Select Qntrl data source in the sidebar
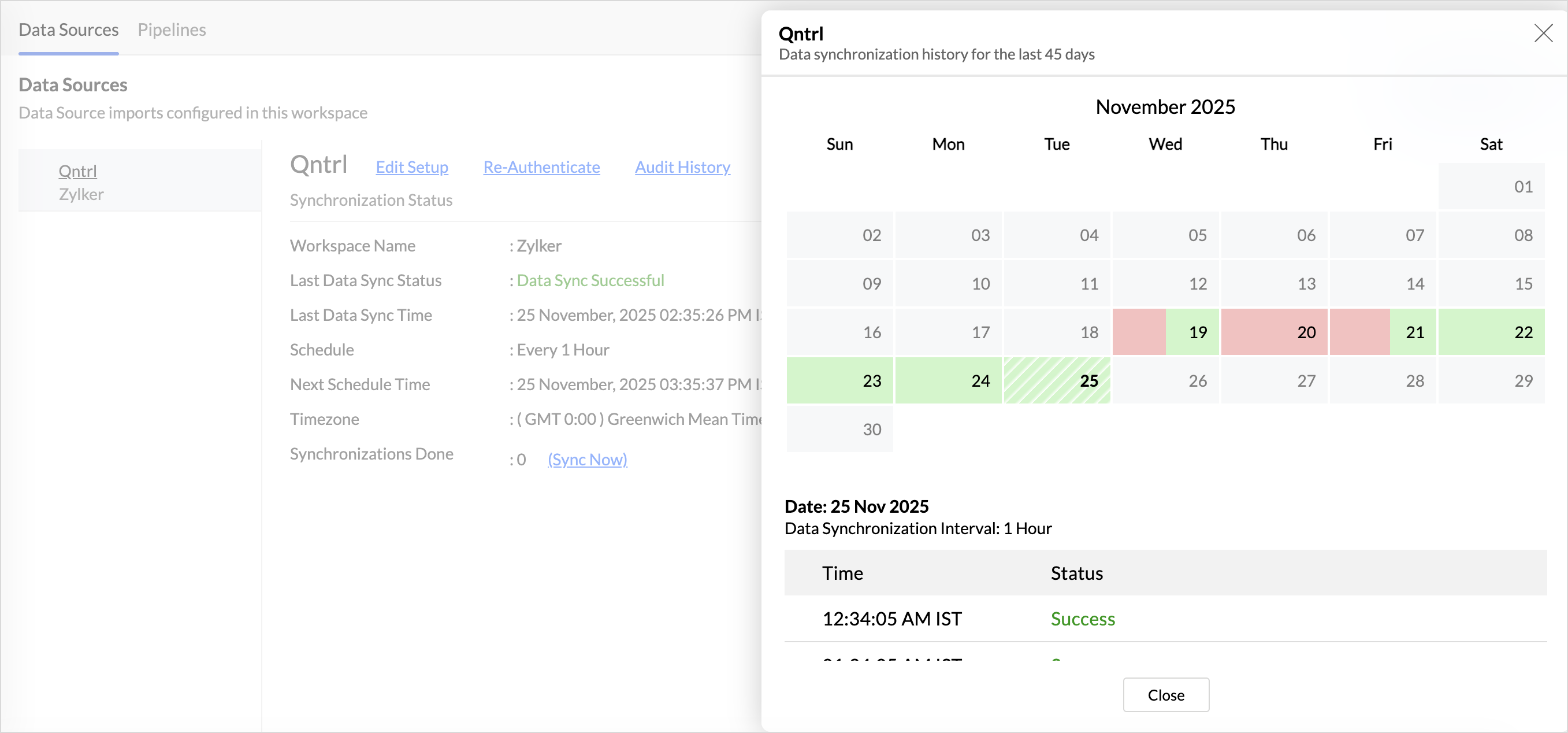Screen dimensions: 1568x733 [77, 171]
